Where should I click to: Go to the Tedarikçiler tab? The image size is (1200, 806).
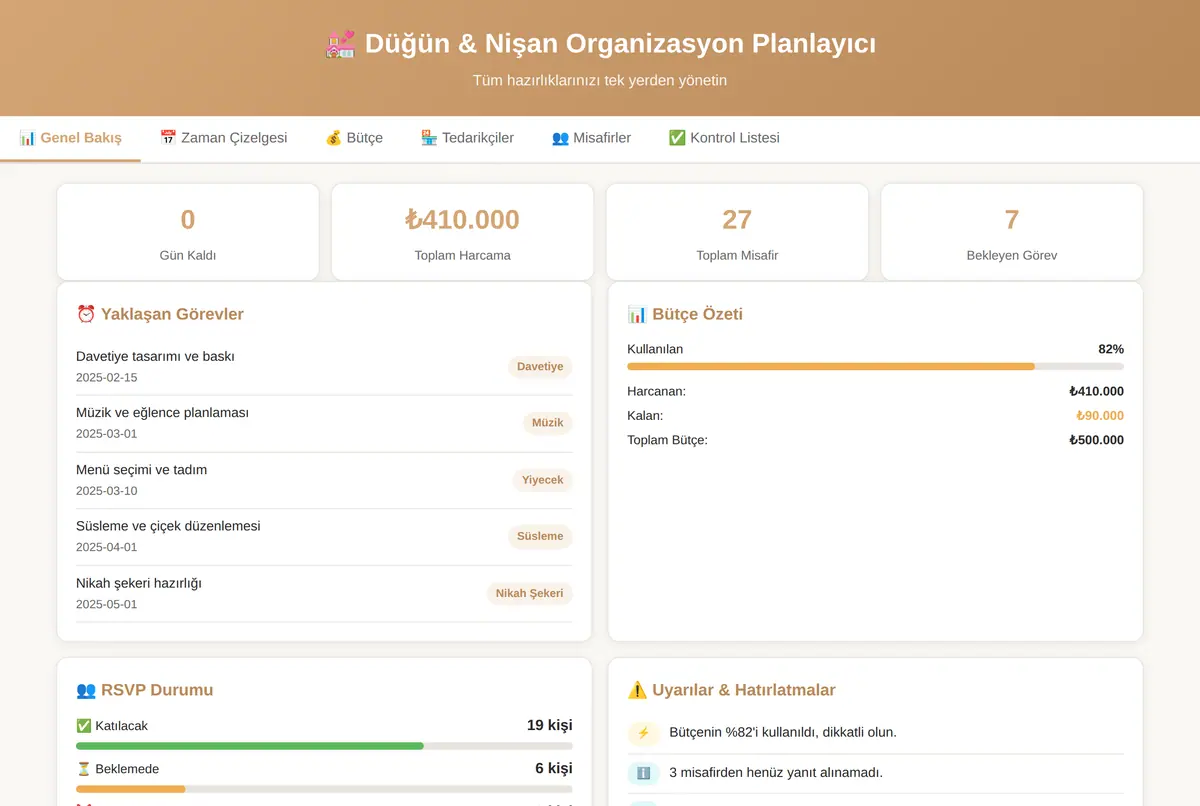point(467,138)
